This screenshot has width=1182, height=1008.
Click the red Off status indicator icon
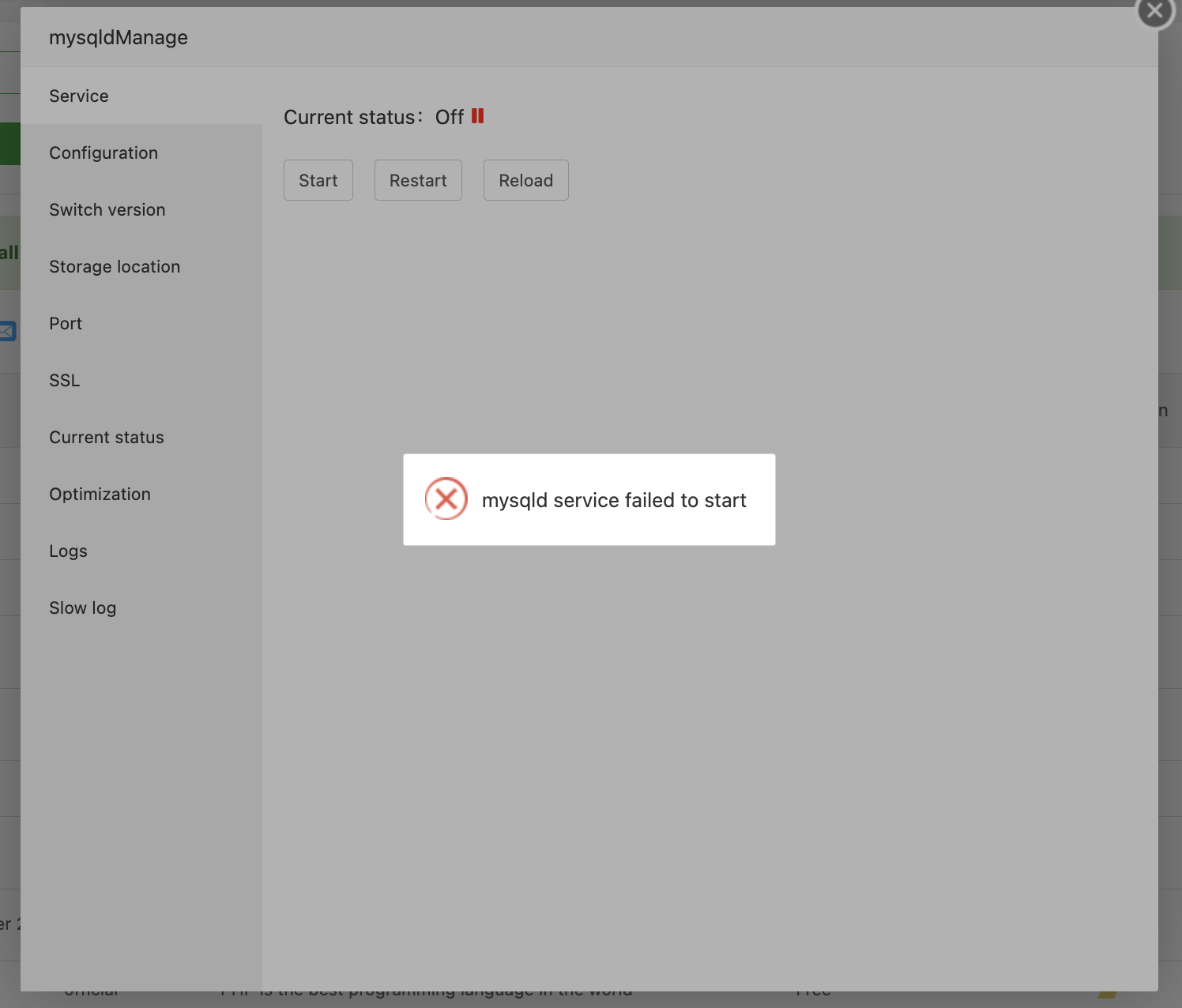[476, 116]
